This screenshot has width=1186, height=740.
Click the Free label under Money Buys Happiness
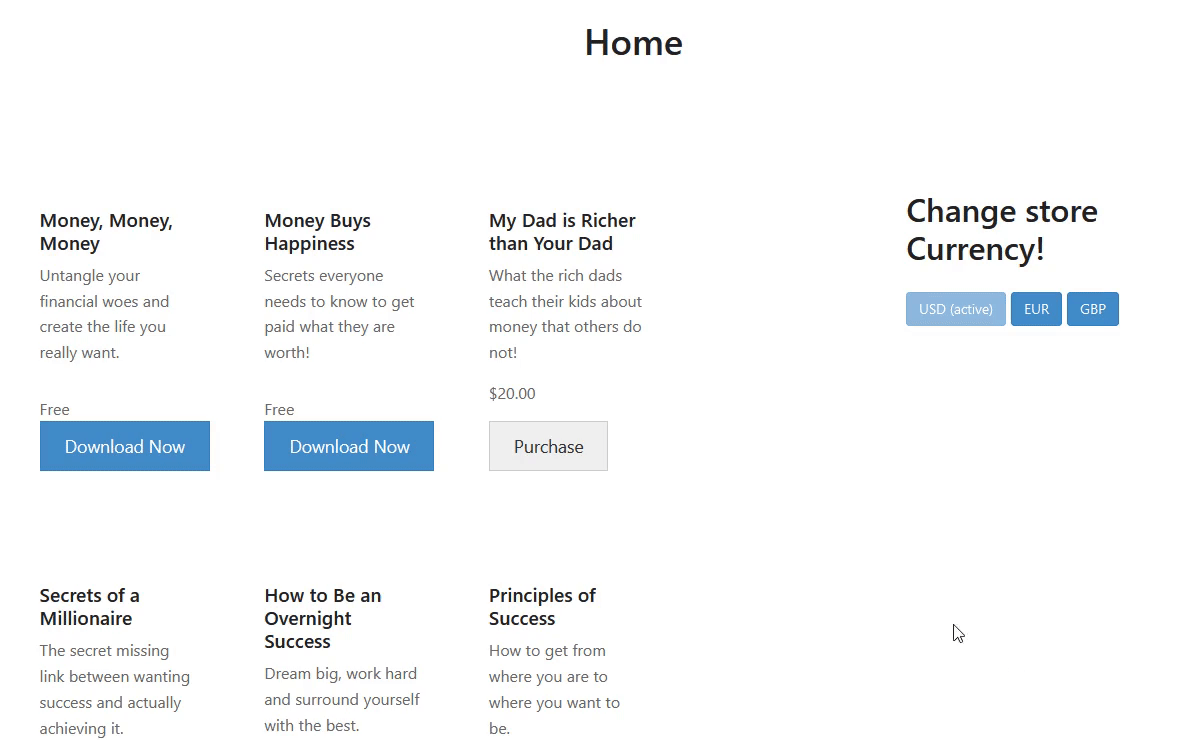click(279, 409)
